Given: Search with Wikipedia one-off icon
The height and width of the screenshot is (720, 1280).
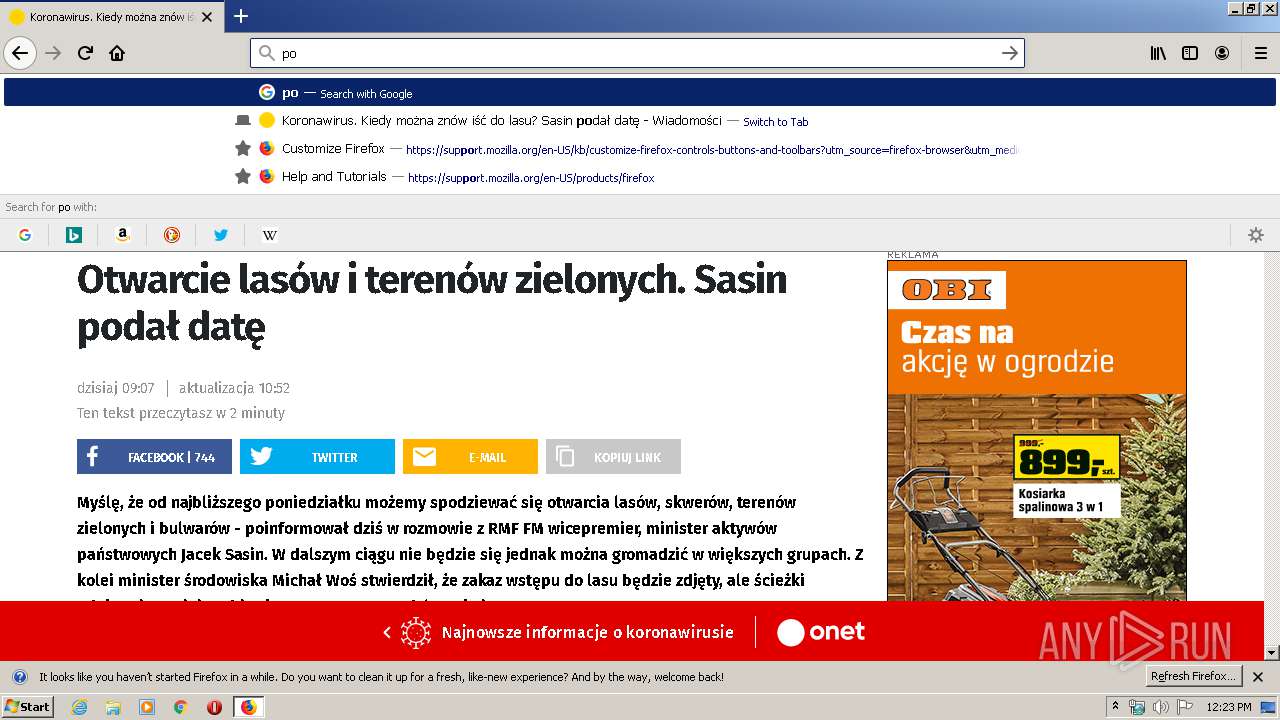Looking at the screenshot, I should click(x=270, y=235).
